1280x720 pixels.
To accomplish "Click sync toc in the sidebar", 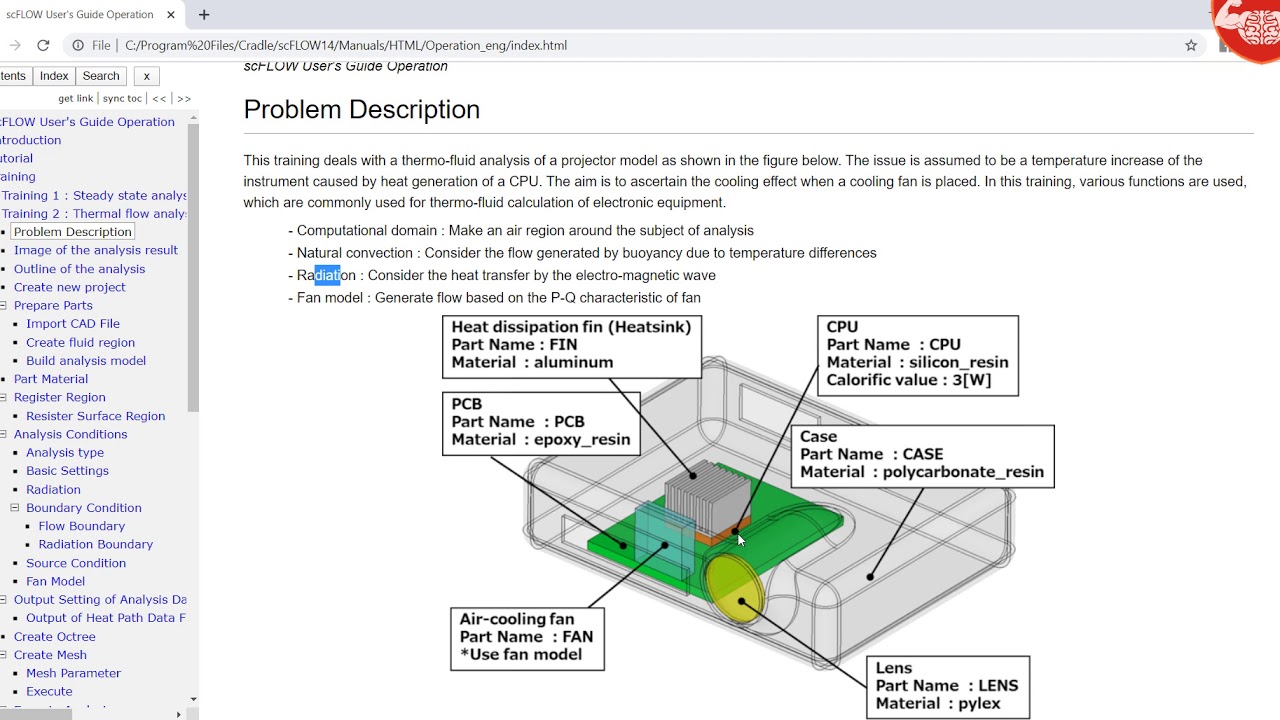I will point(122,98).
